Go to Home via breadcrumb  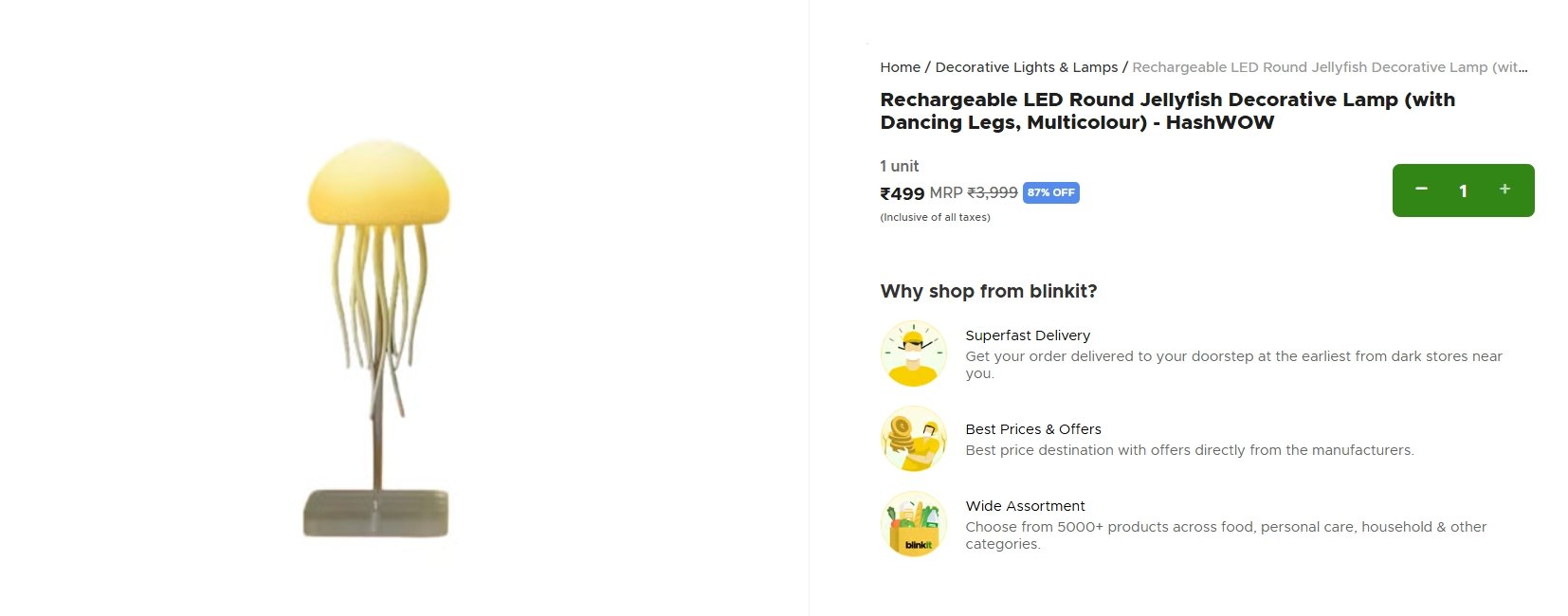click(900, 67)
